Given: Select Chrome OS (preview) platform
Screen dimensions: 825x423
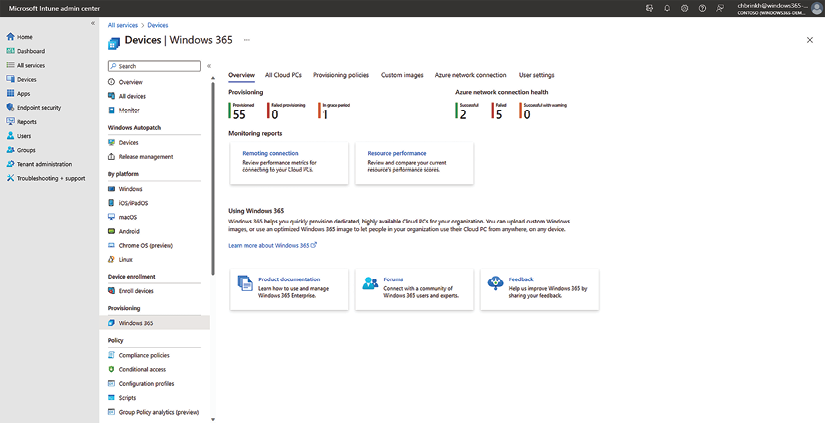Looking at the screenshot, I should point(140,246).
